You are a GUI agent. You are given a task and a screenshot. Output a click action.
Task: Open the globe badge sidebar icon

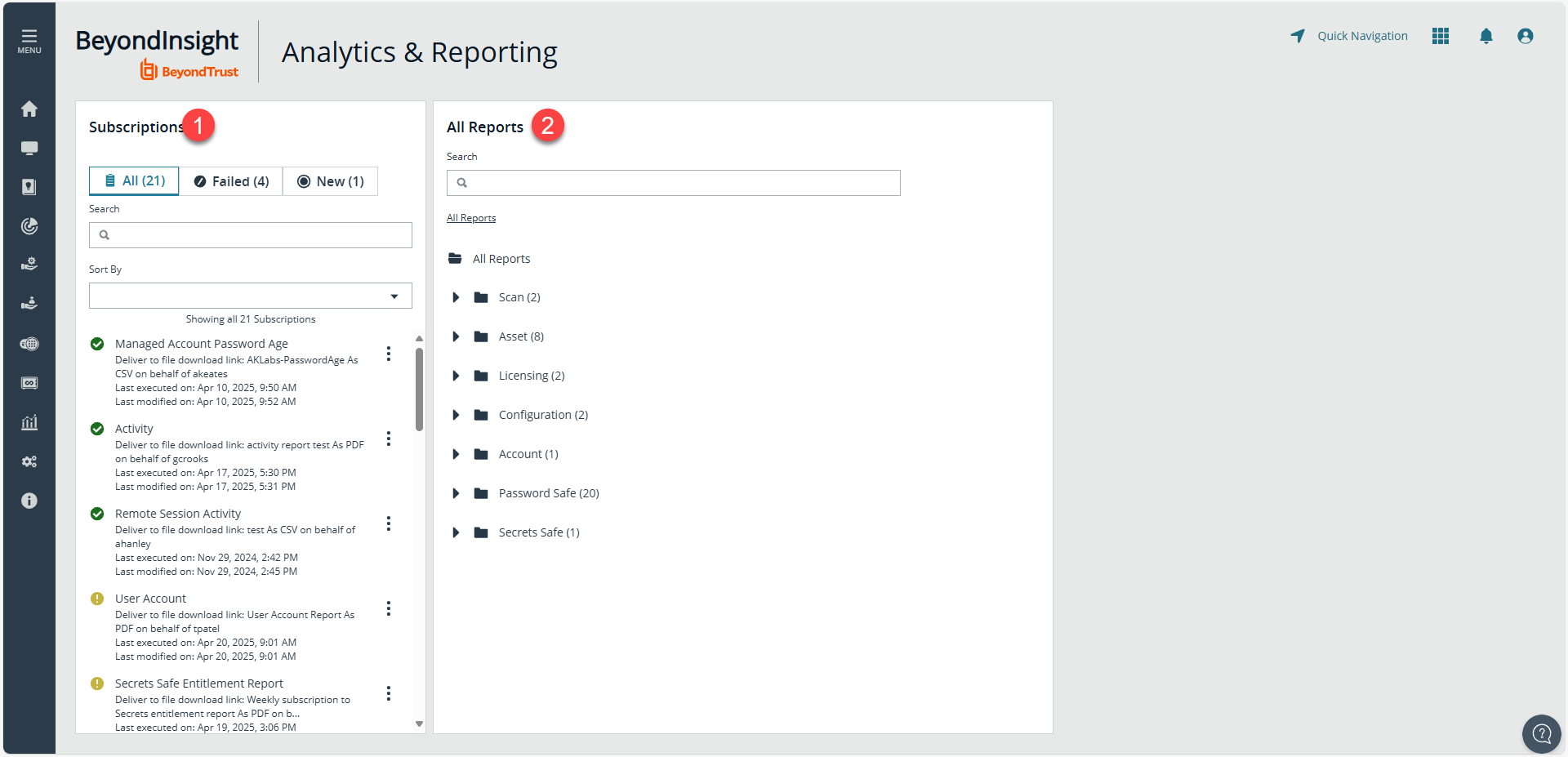coord(29,344)
